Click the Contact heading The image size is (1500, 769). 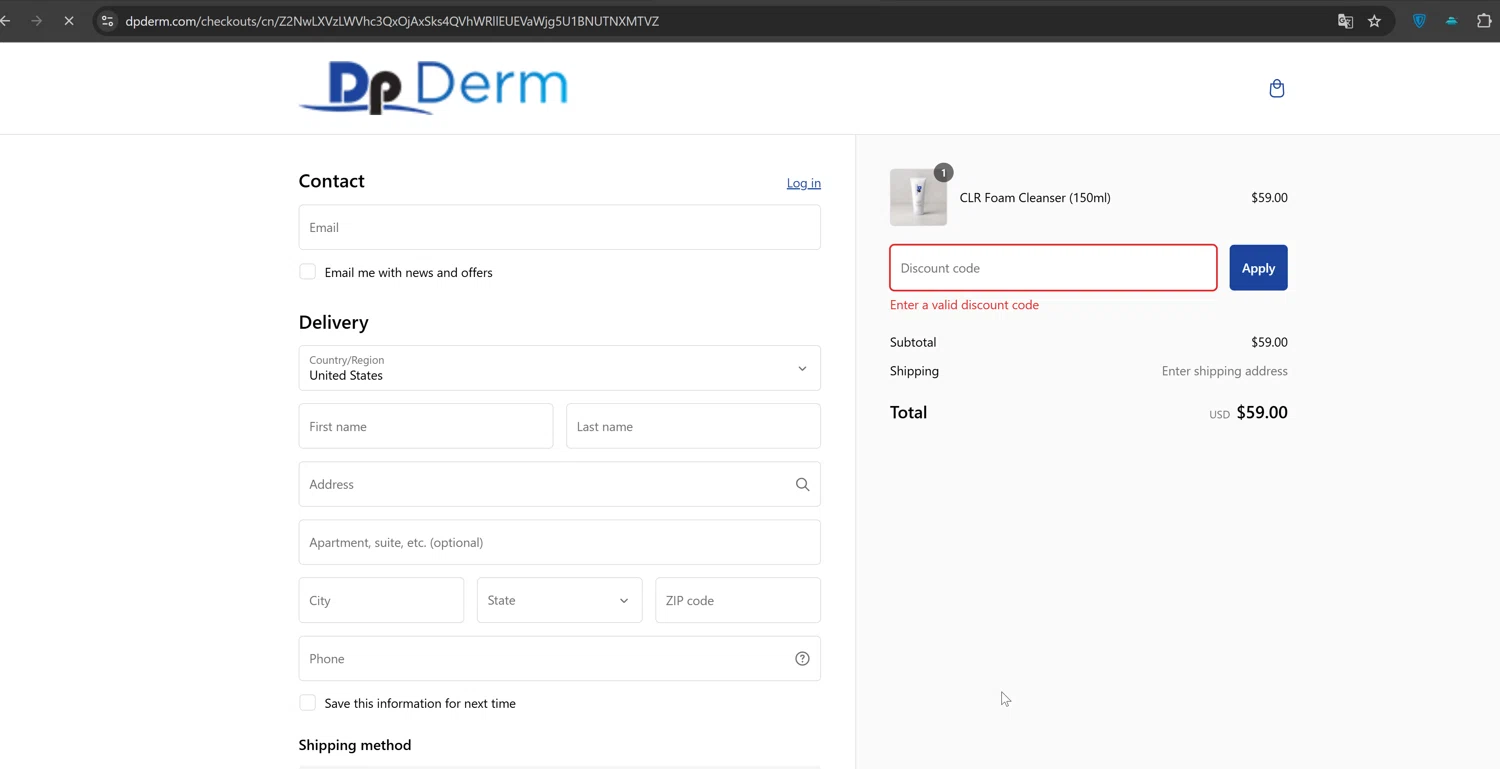coord(332,181)
